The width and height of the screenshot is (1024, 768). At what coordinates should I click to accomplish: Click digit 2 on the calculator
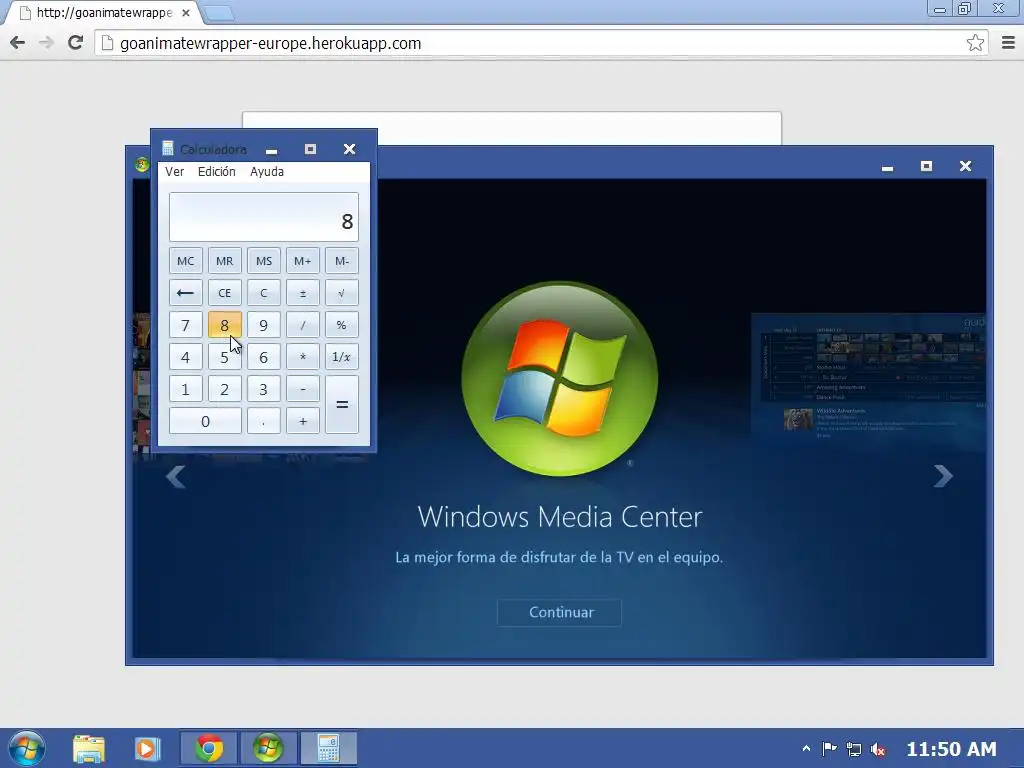click(x=225, y=389)
